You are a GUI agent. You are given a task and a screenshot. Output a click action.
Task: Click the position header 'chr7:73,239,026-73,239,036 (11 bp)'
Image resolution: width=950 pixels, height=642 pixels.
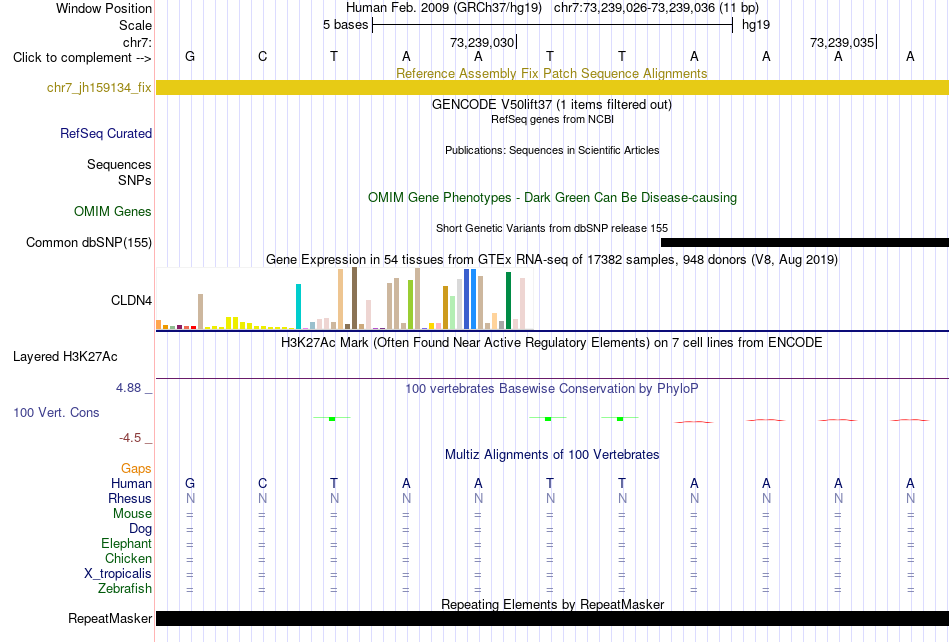point(656,8)
